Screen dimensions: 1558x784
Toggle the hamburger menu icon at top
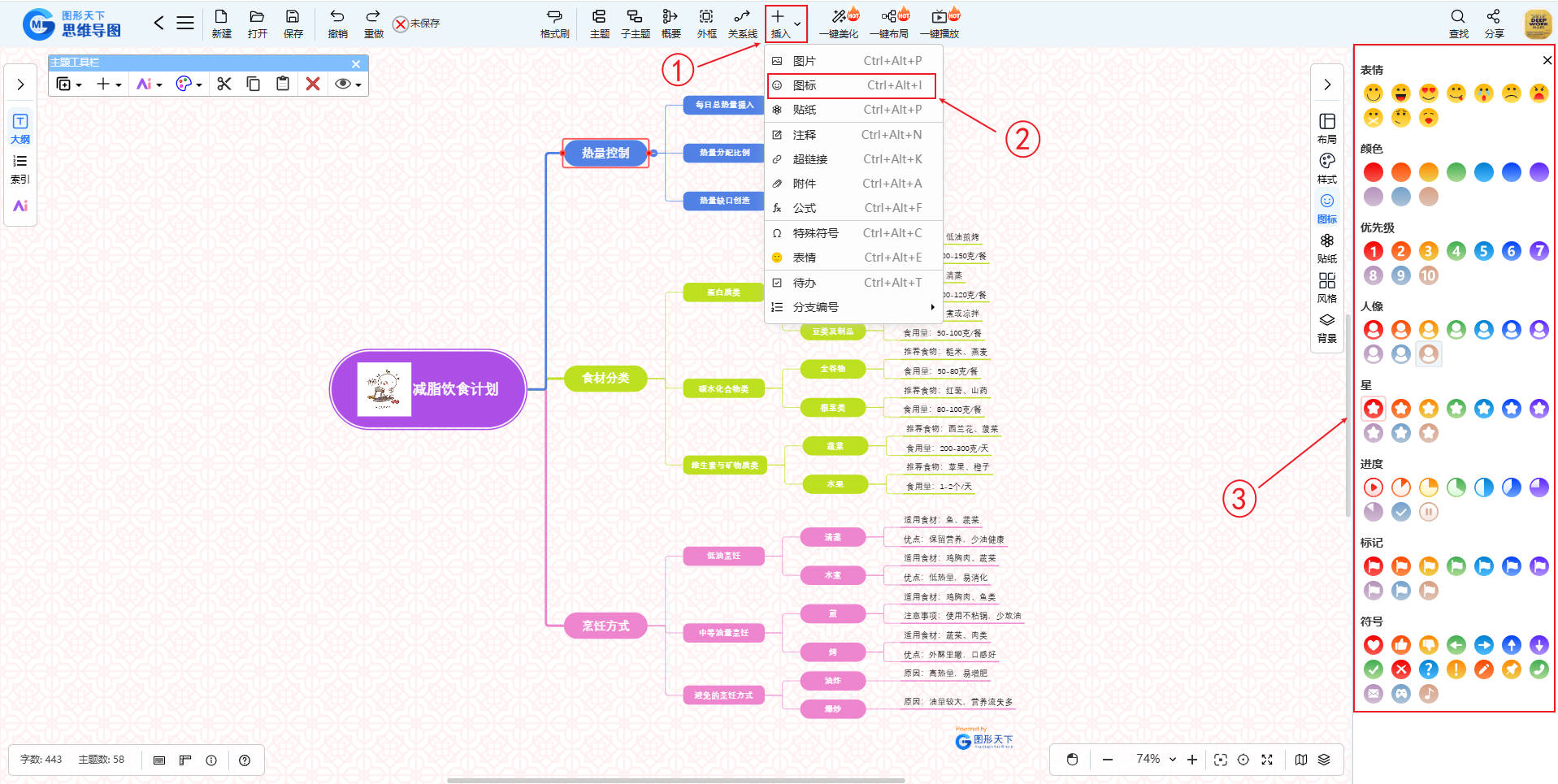click(185, 23)
